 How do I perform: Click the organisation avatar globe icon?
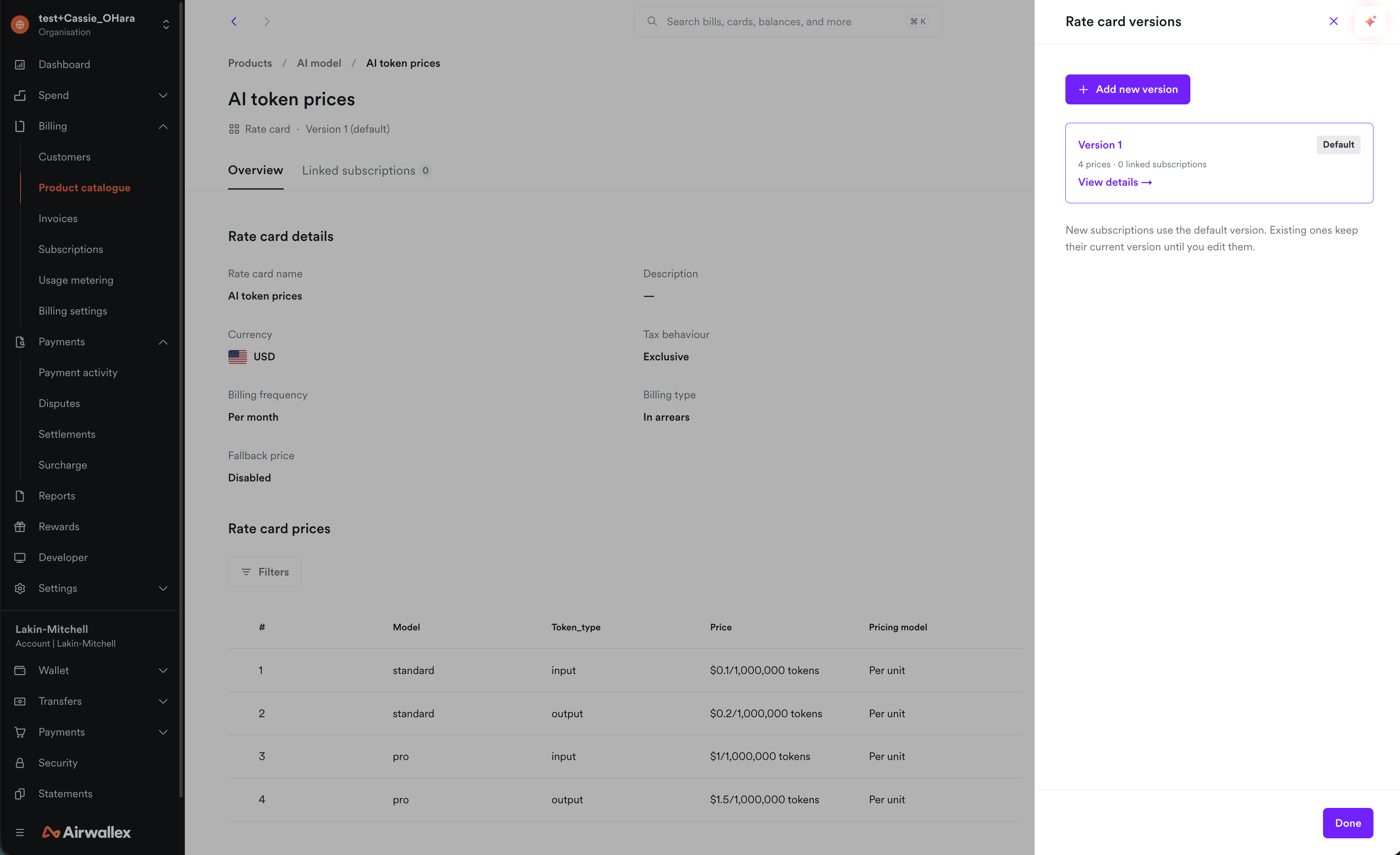tap(20, 24)
